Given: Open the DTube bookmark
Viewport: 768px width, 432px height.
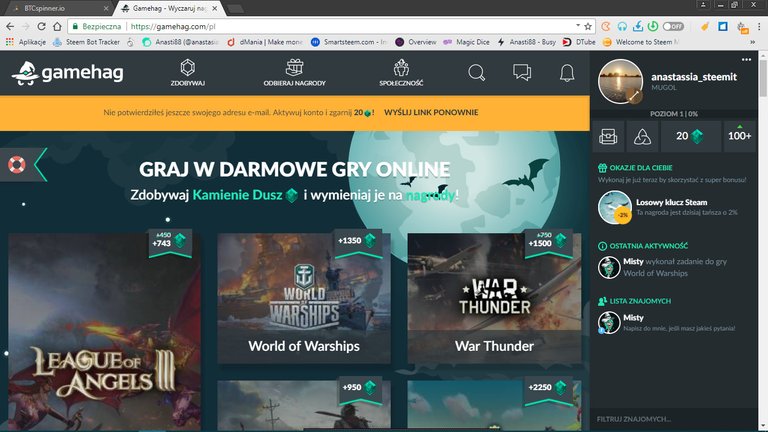Looking at the screenshot, I should coord(579,42).
